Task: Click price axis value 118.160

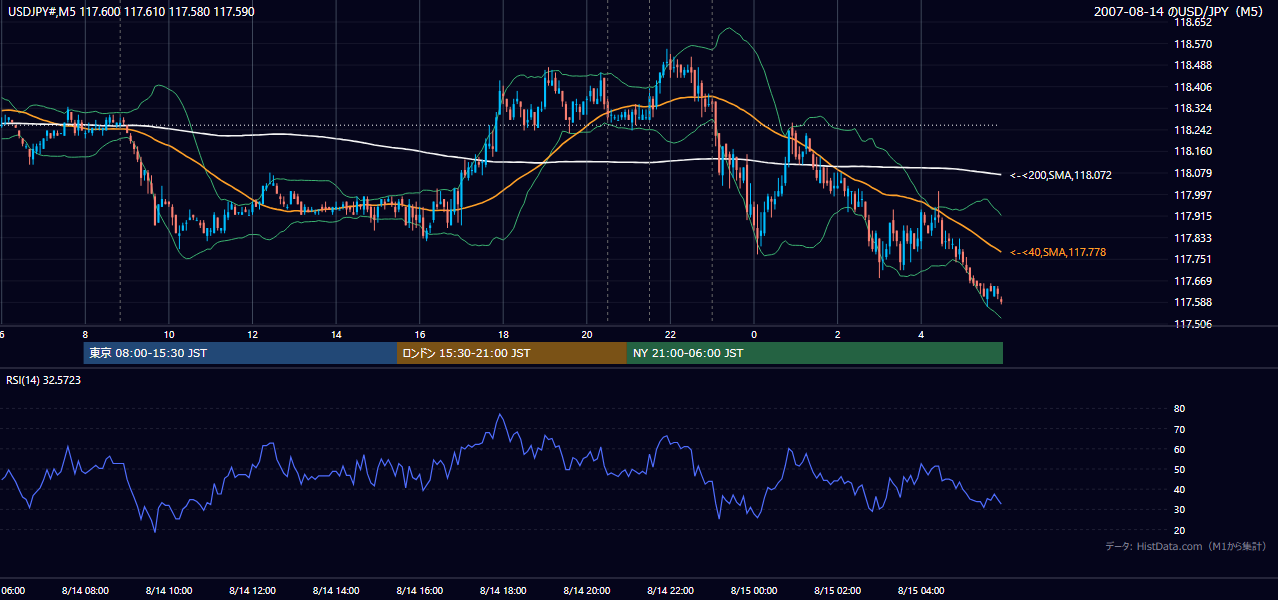Action: [x=1192, y=151]
